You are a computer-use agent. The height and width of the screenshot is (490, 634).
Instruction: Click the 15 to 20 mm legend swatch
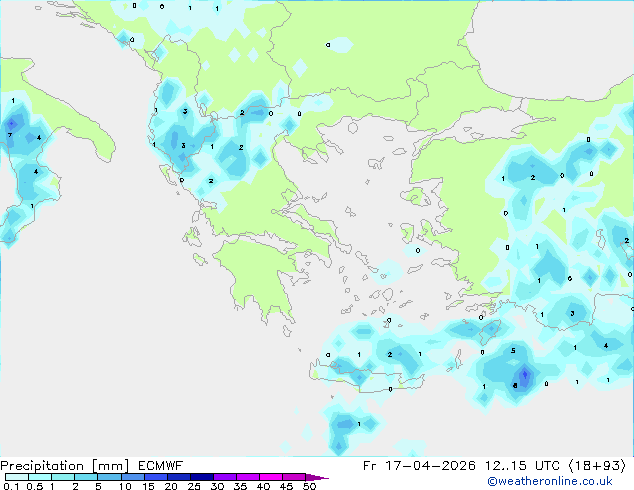pos(155,477)
